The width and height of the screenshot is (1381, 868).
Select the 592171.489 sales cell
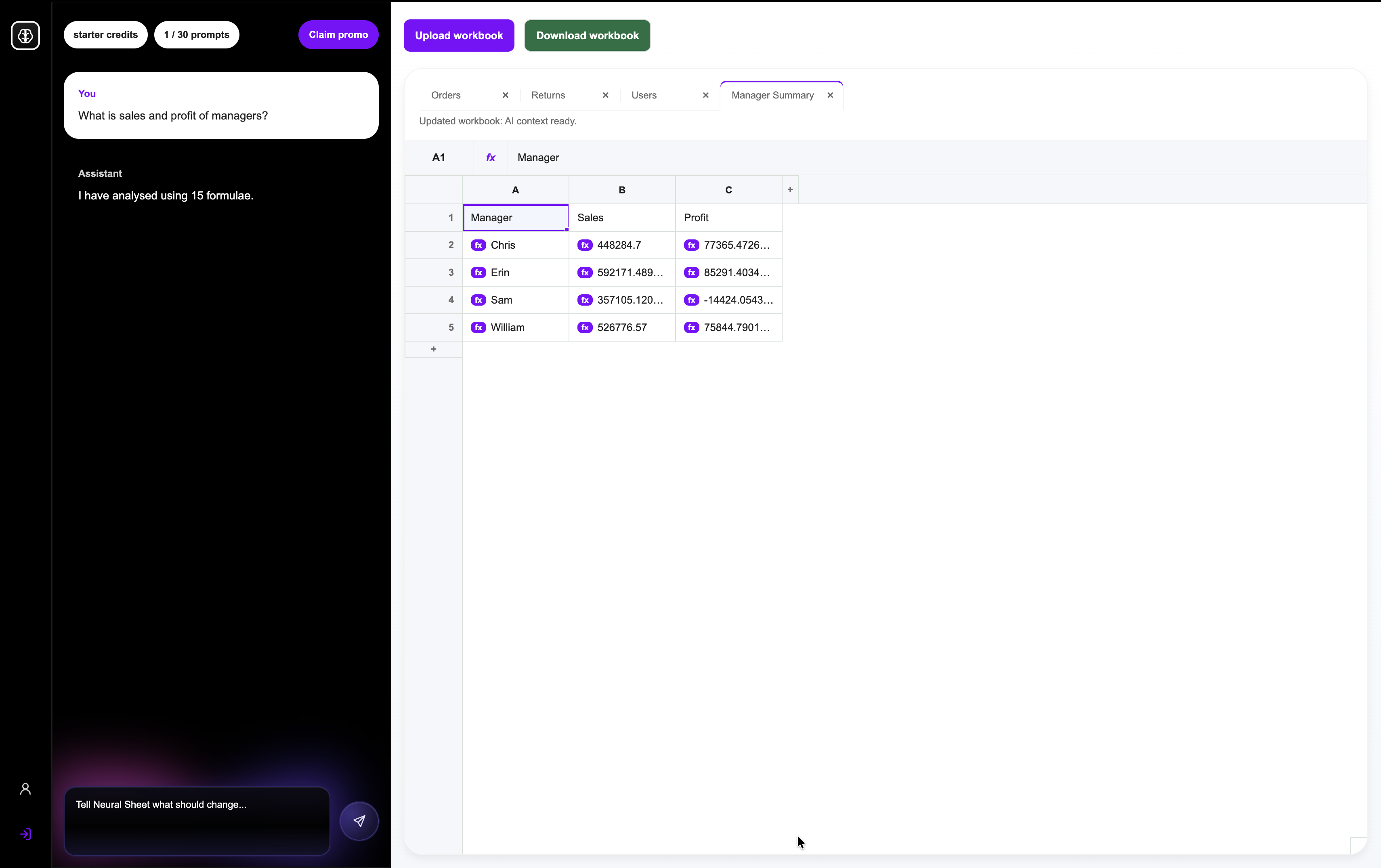click(622, 273)
